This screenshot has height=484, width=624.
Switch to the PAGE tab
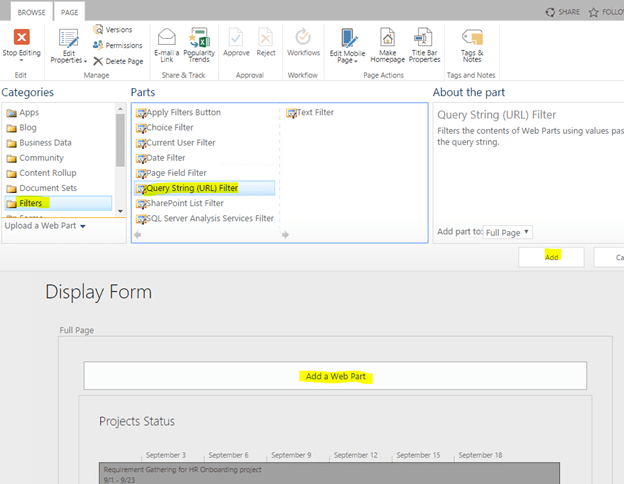[69, 12]
